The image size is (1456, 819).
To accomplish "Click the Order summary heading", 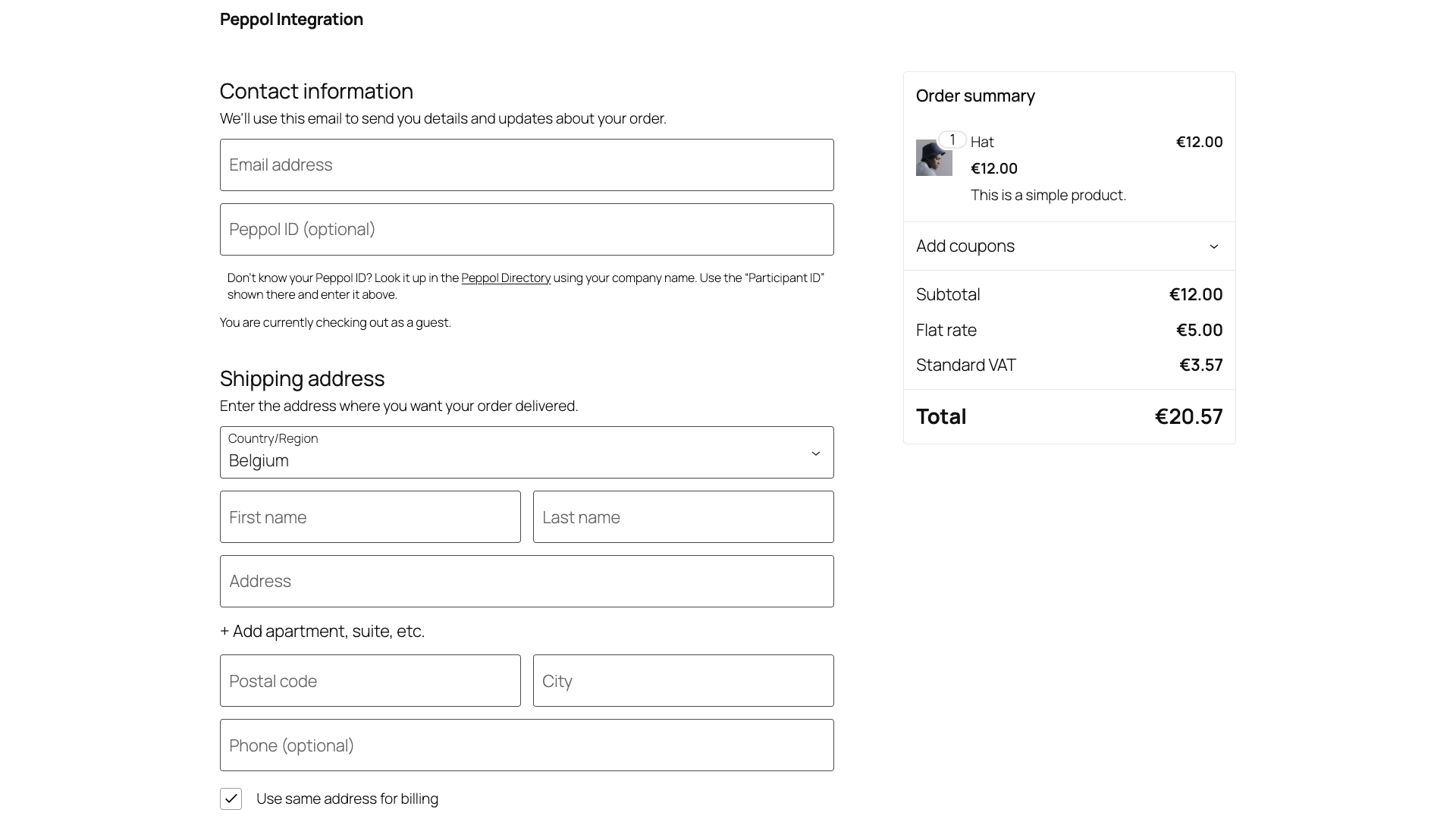I will coord(975,96).
